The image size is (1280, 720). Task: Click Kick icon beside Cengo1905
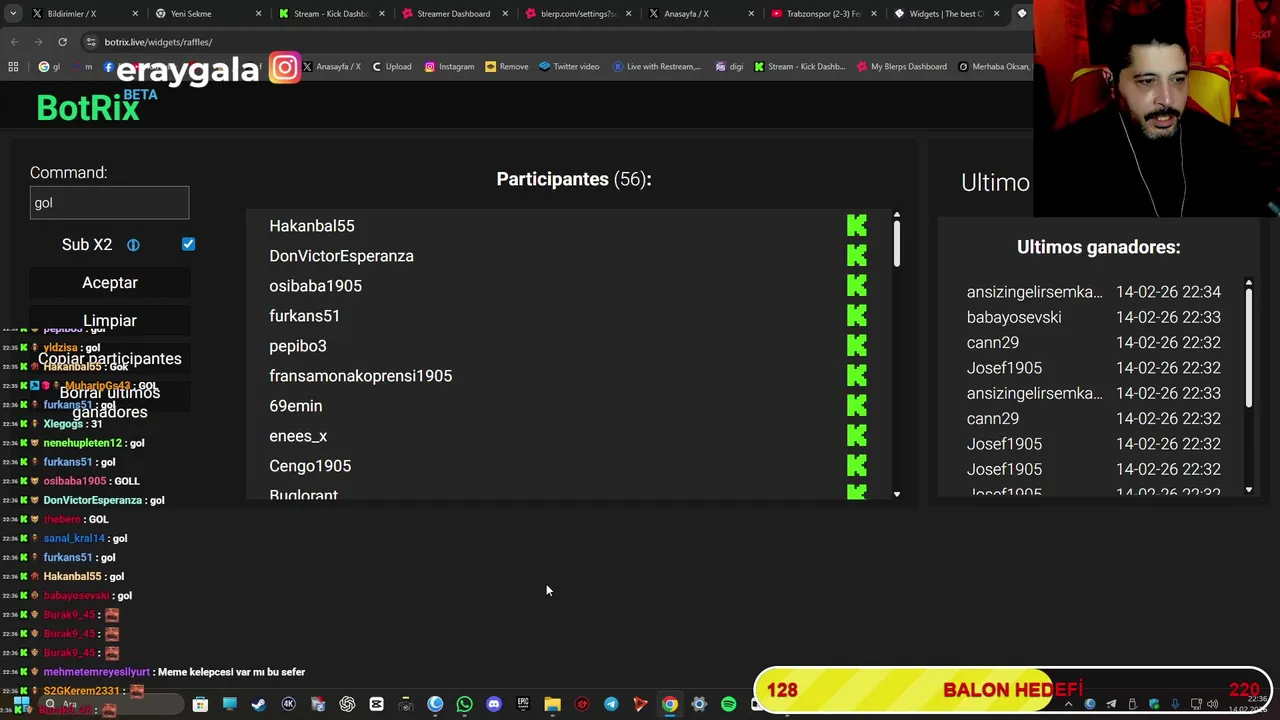click(857, 466)
